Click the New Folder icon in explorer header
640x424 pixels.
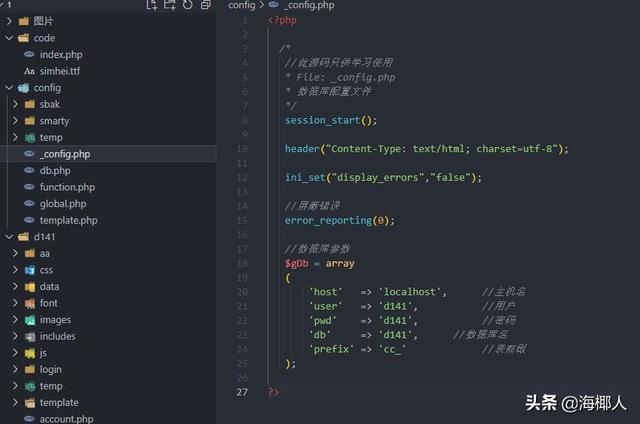[170, 5]
